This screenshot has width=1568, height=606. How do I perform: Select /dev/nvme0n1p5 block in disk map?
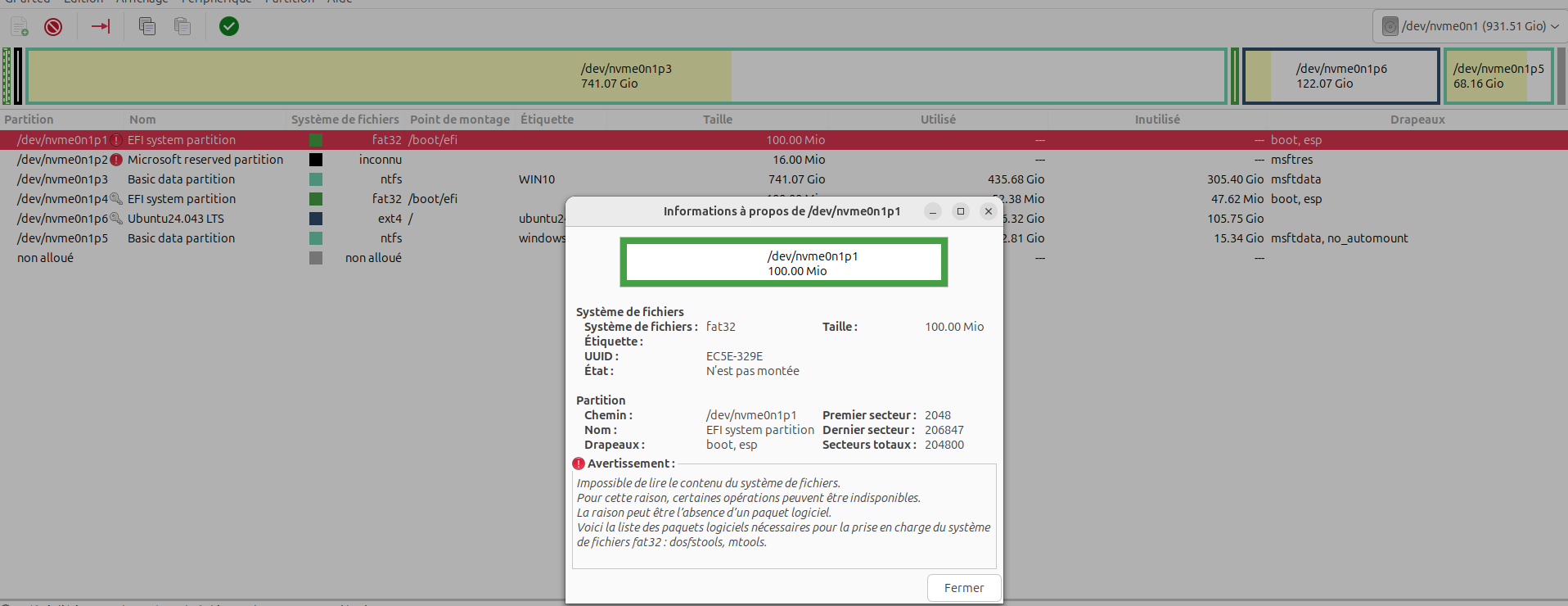point(1498,76)
